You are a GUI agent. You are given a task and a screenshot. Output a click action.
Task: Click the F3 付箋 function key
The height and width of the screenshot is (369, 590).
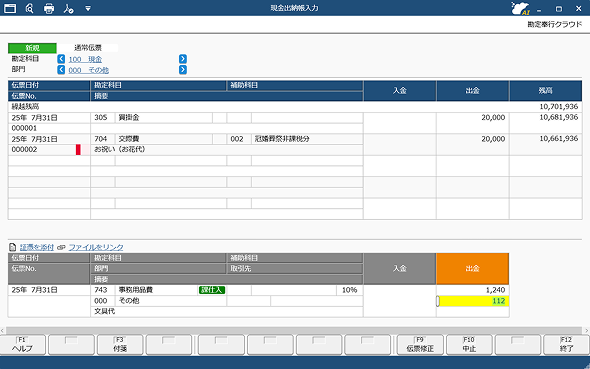[120, 345]
